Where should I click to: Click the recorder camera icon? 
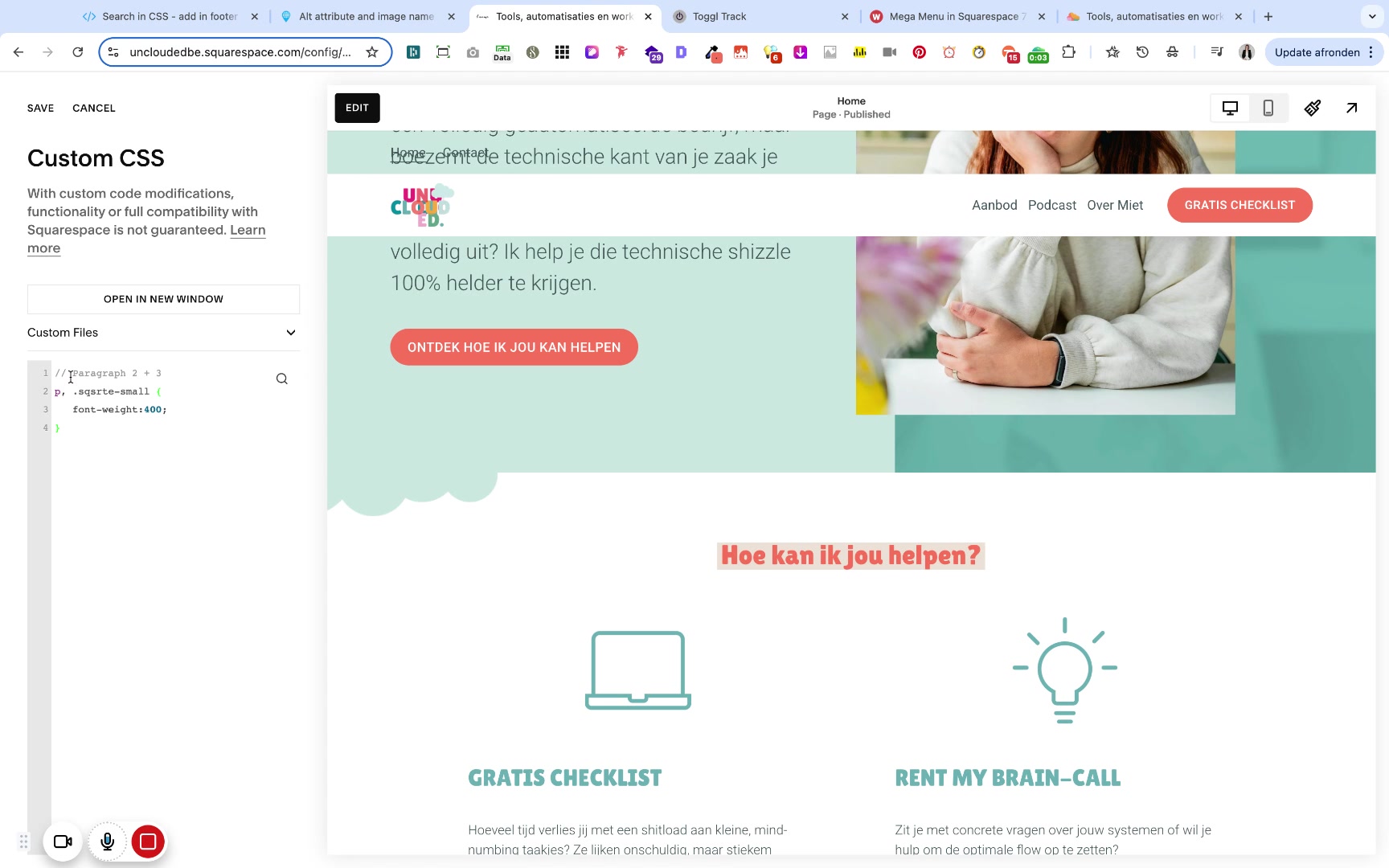click(x=63, y=841)
